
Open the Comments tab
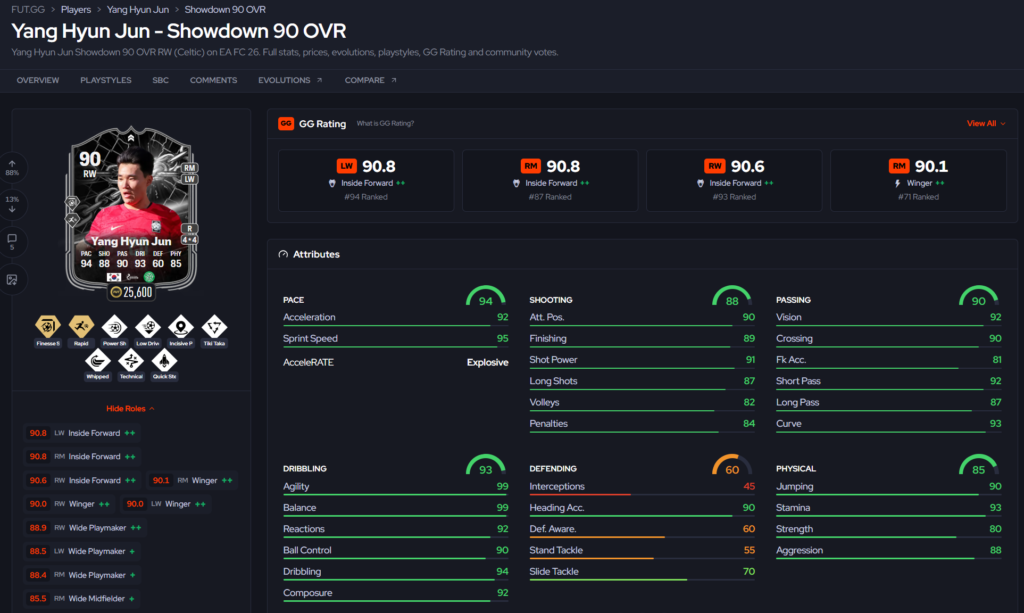click(214, 80)
